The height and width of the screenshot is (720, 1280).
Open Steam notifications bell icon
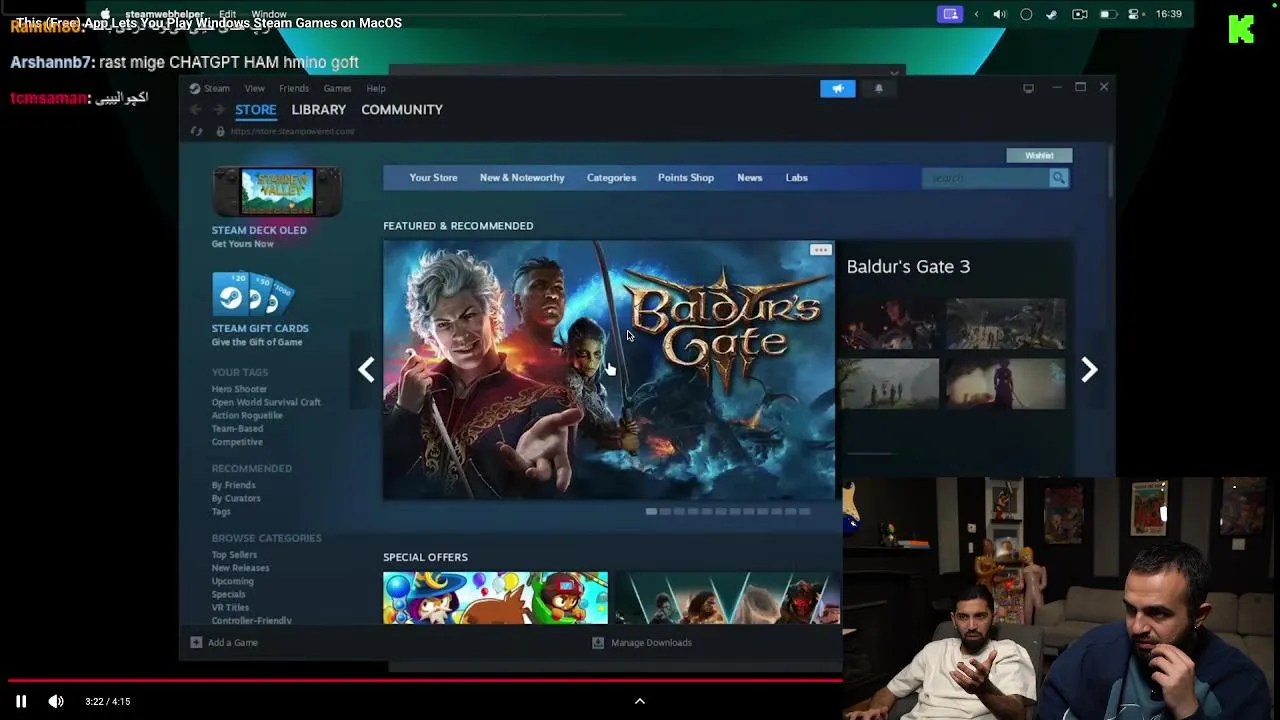pos(879,88)
